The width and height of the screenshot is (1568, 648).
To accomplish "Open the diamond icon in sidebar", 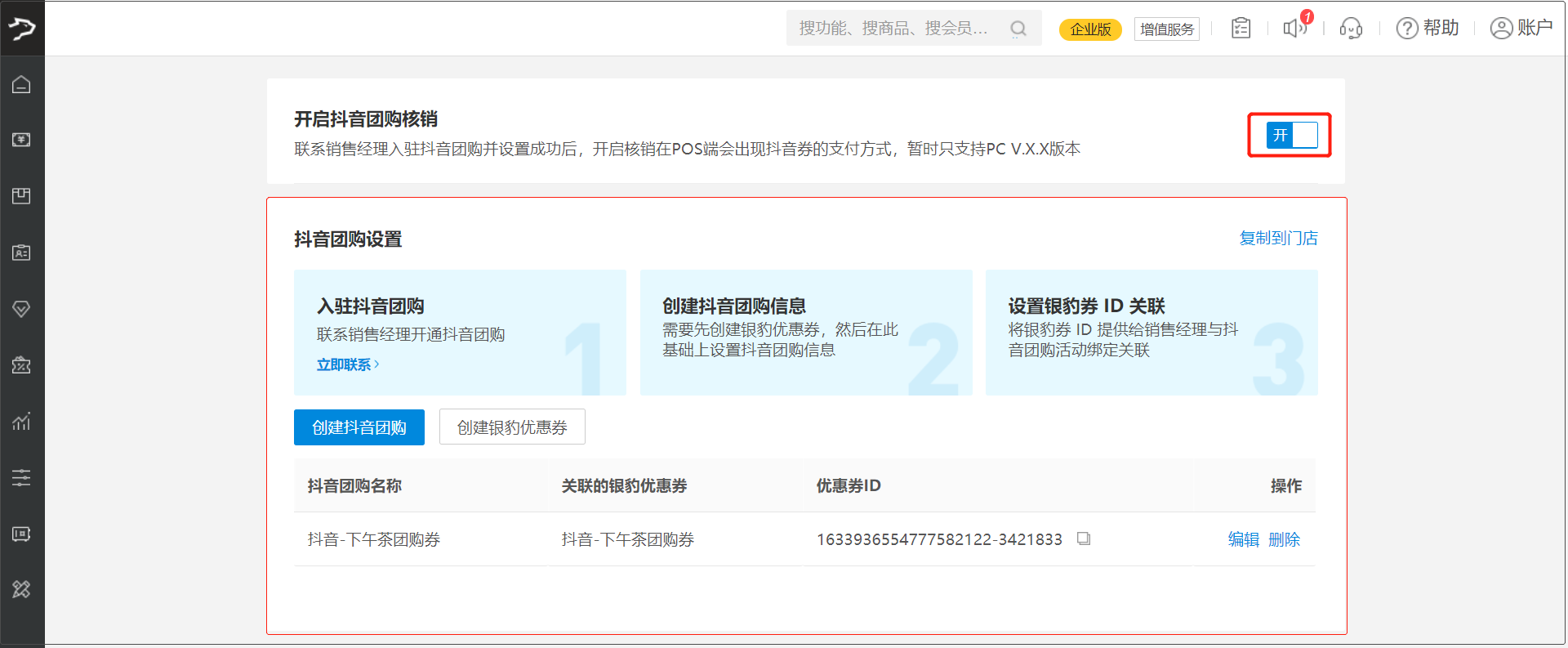I will click(22, 309).
